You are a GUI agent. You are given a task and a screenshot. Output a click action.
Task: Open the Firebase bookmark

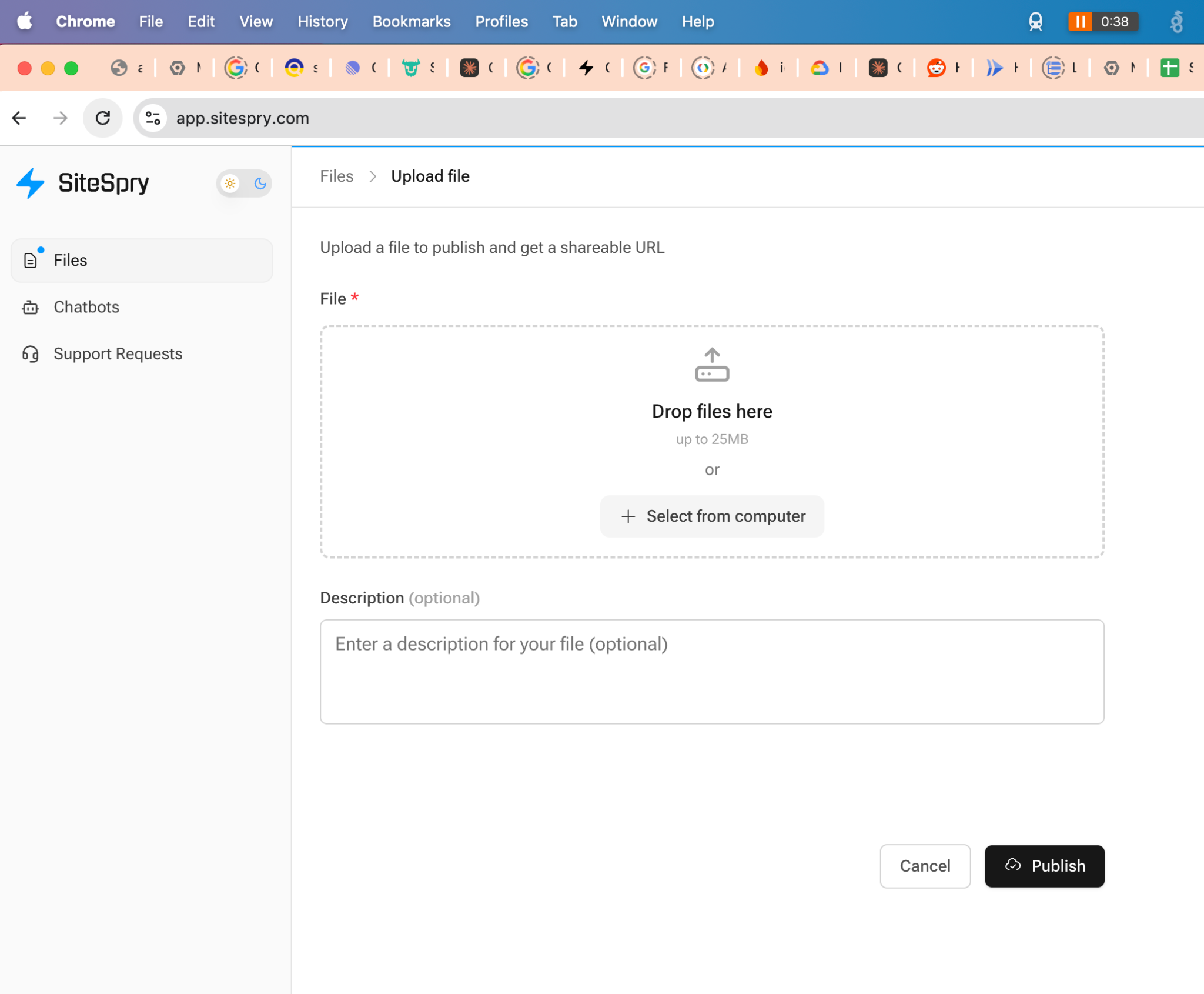[x=762, y=67]
